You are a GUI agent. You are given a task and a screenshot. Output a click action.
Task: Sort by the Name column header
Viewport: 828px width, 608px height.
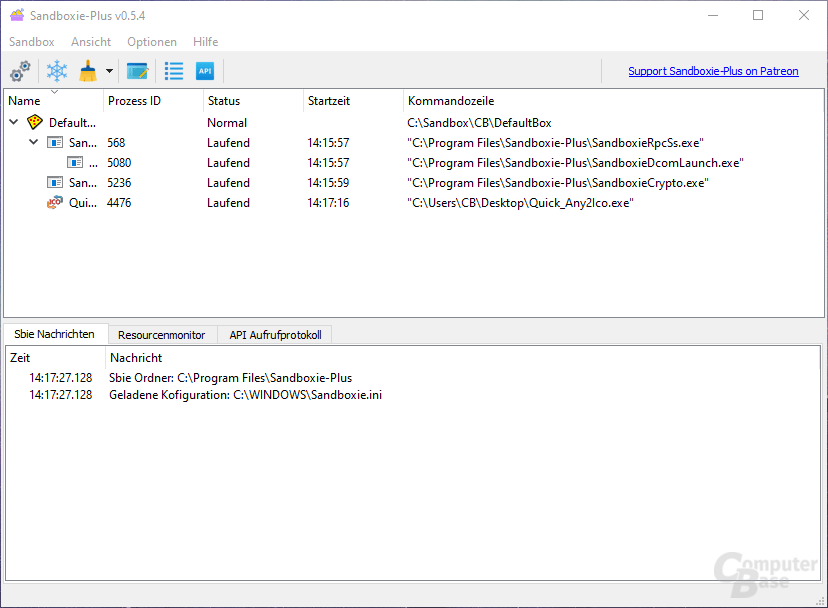click(53, 101)
